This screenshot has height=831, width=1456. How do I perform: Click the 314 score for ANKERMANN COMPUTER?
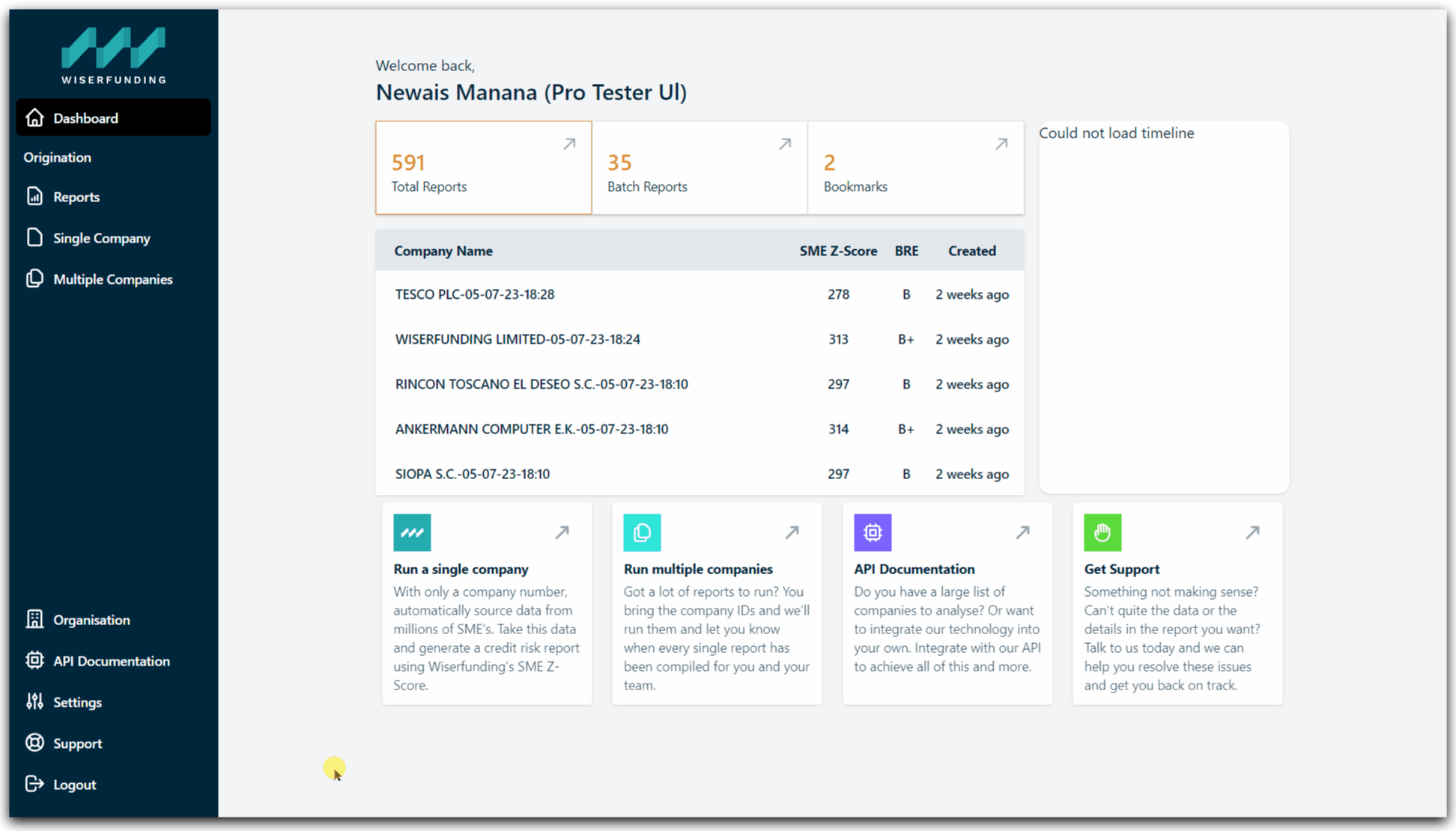point(838,429)
